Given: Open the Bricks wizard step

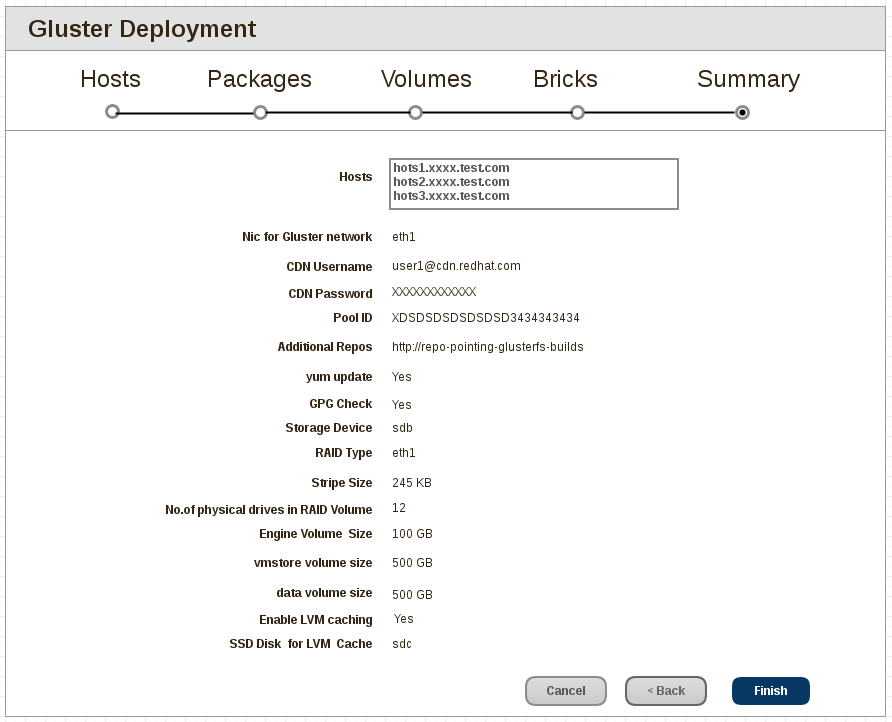Looking at the screenshot, I should pyautogui.click(x=565, y=79).
